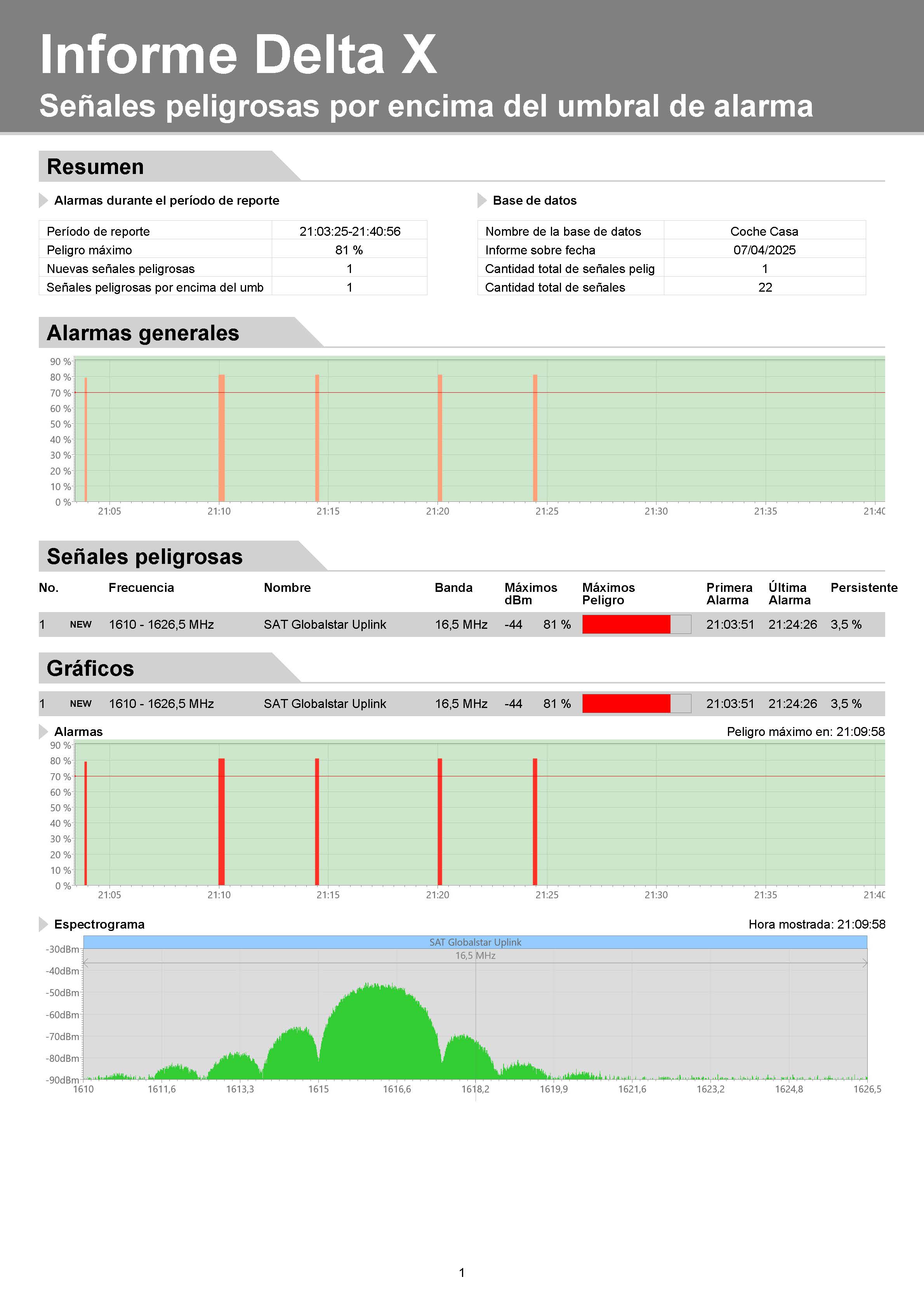924x1308 pixels.
Task: Click the 'NEW' badge in the Gráficos row
Action: point(80,704)
